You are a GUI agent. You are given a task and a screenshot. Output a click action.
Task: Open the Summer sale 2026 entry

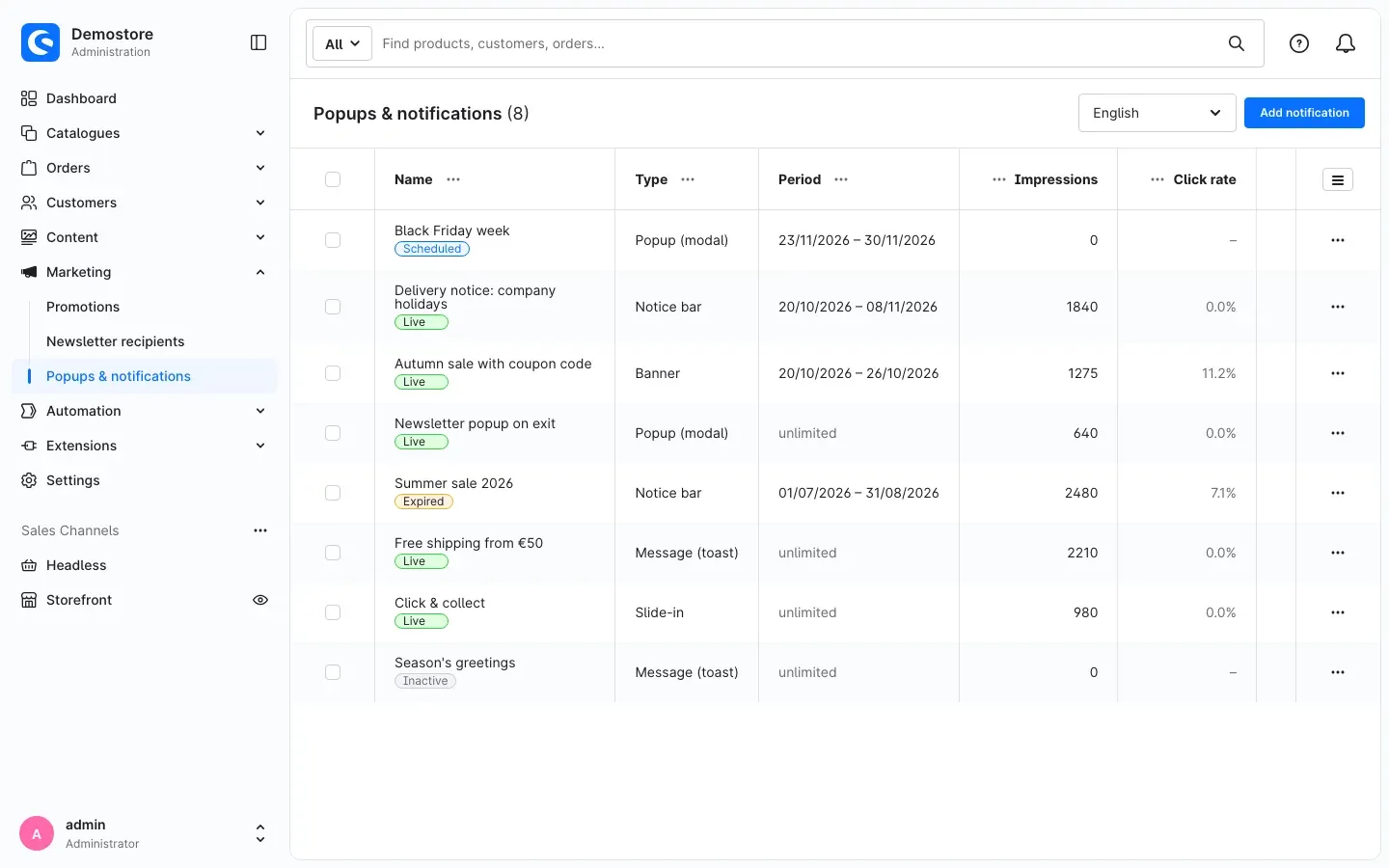pyautogui.click(x=453, y=483)
